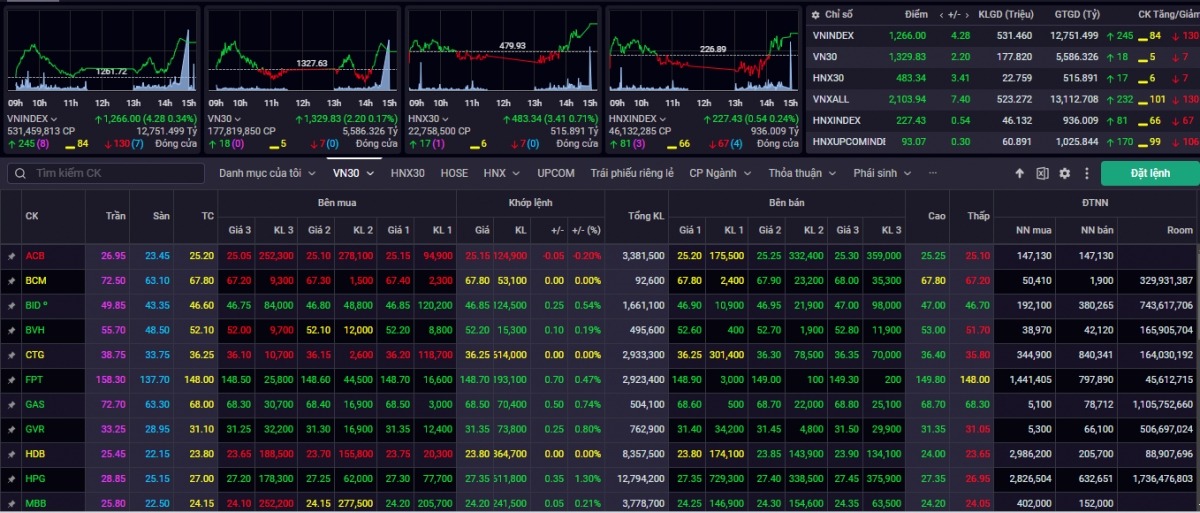
Task: Pin the BID row
Action: pyautogui.click(x=11, y=305)
